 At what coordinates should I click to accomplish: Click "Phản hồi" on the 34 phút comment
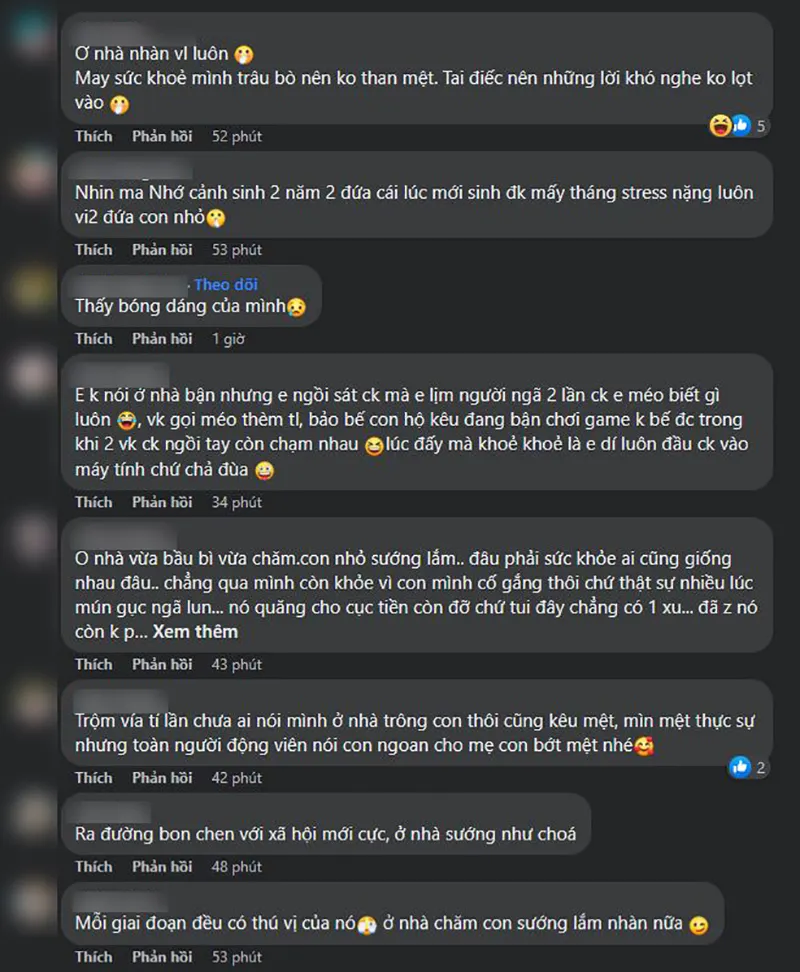tap(162, 502)
